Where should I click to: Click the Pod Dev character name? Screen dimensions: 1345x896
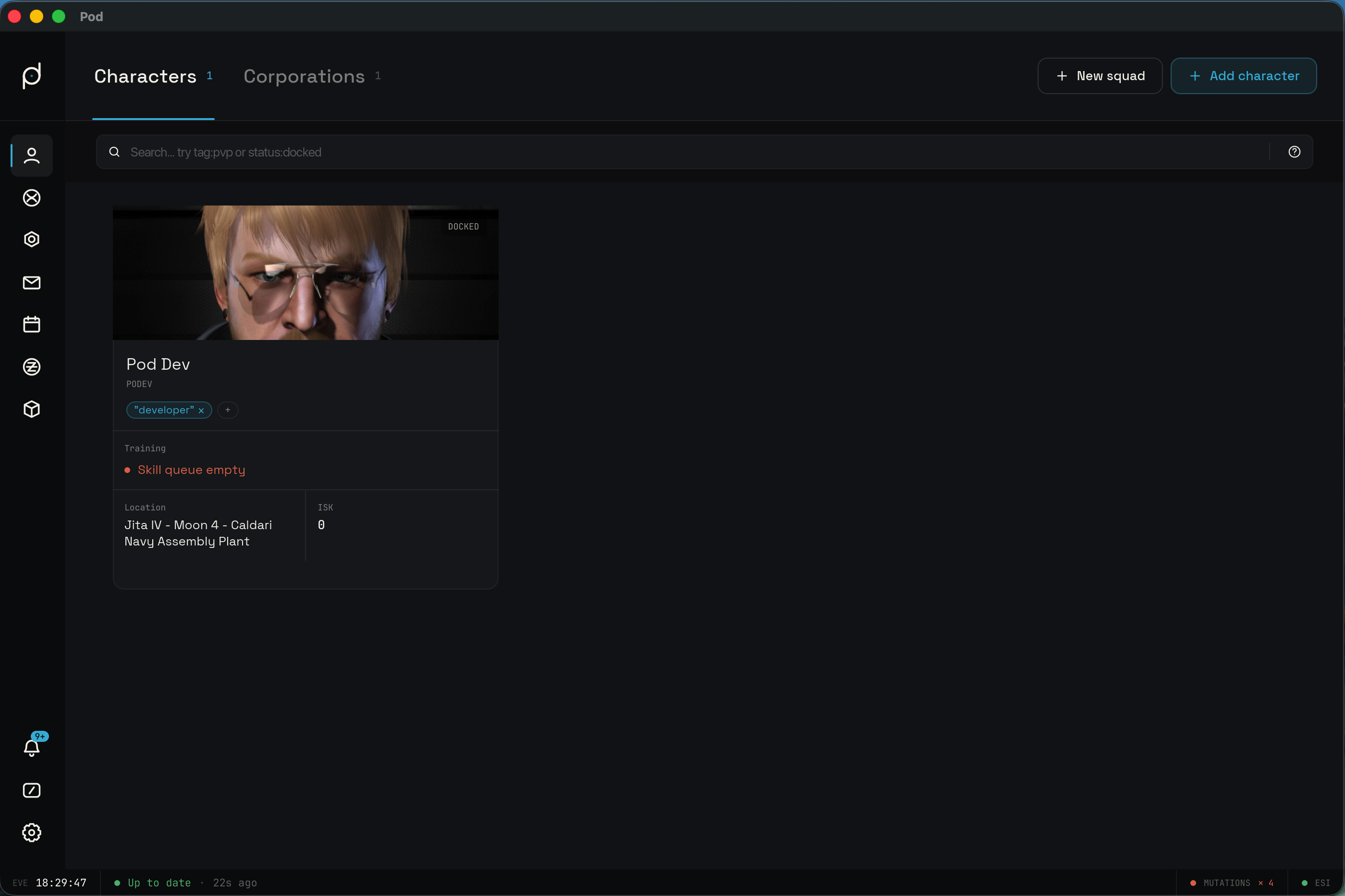tap(159, 364)
